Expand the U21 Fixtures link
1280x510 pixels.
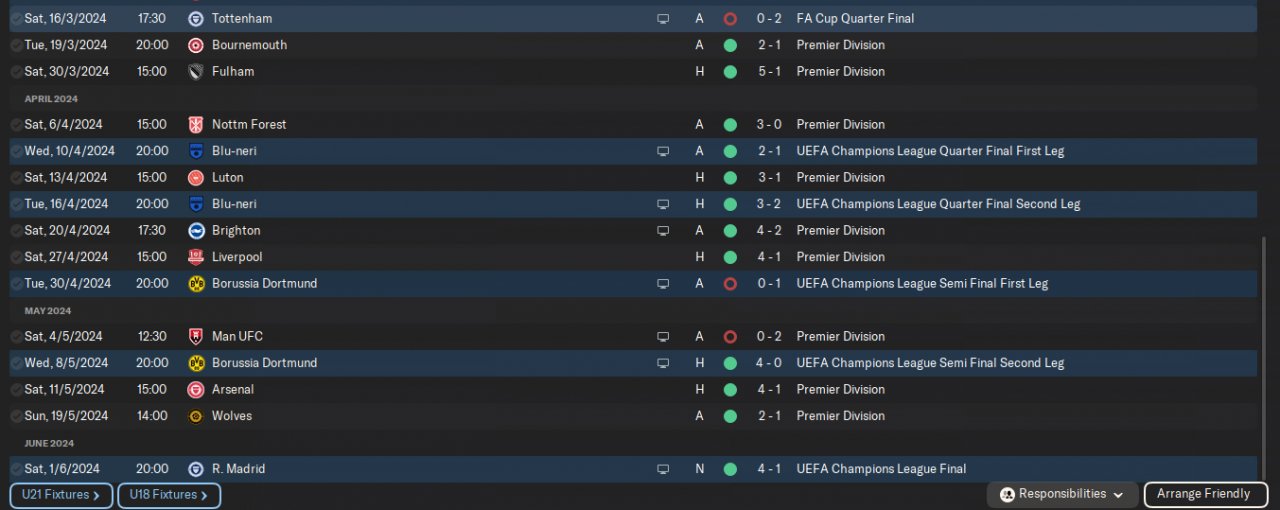pyautogui.click(x=61, y=495)
